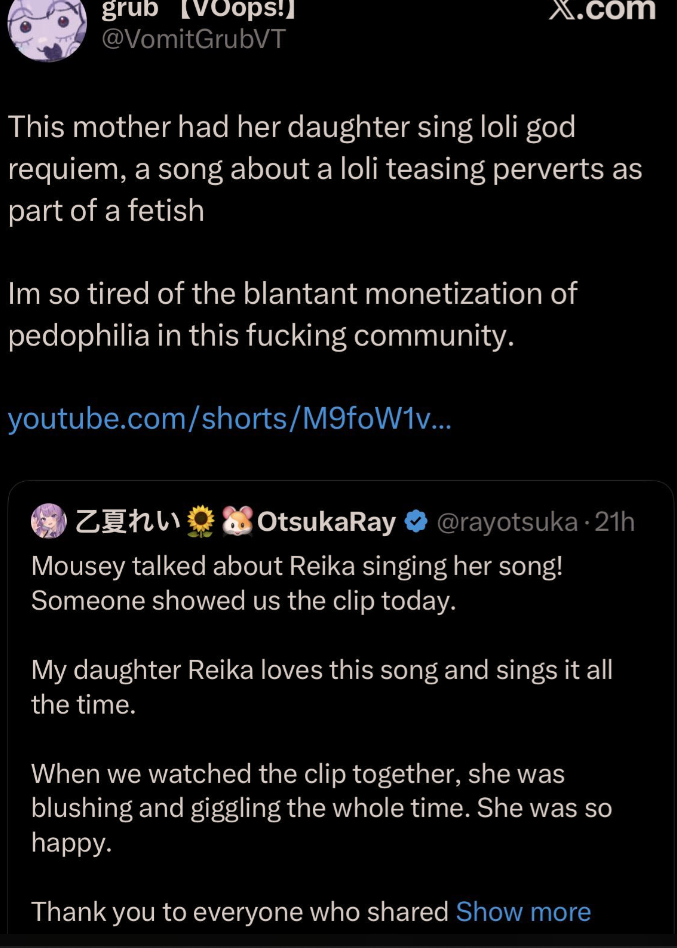
Task: Click the "Thank you to everyone" text
Action: (x=240, y=911)
